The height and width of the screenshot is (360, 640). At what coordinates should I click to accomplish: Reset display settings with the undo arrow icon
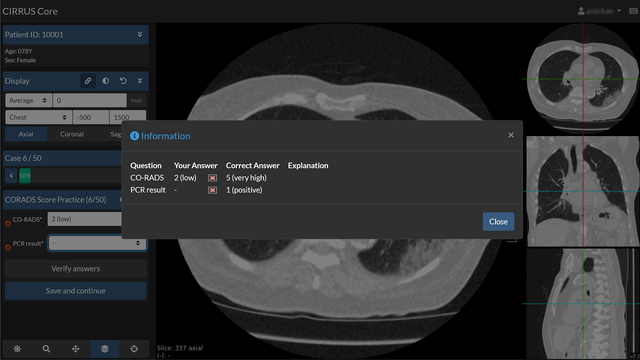pos(123,81)
